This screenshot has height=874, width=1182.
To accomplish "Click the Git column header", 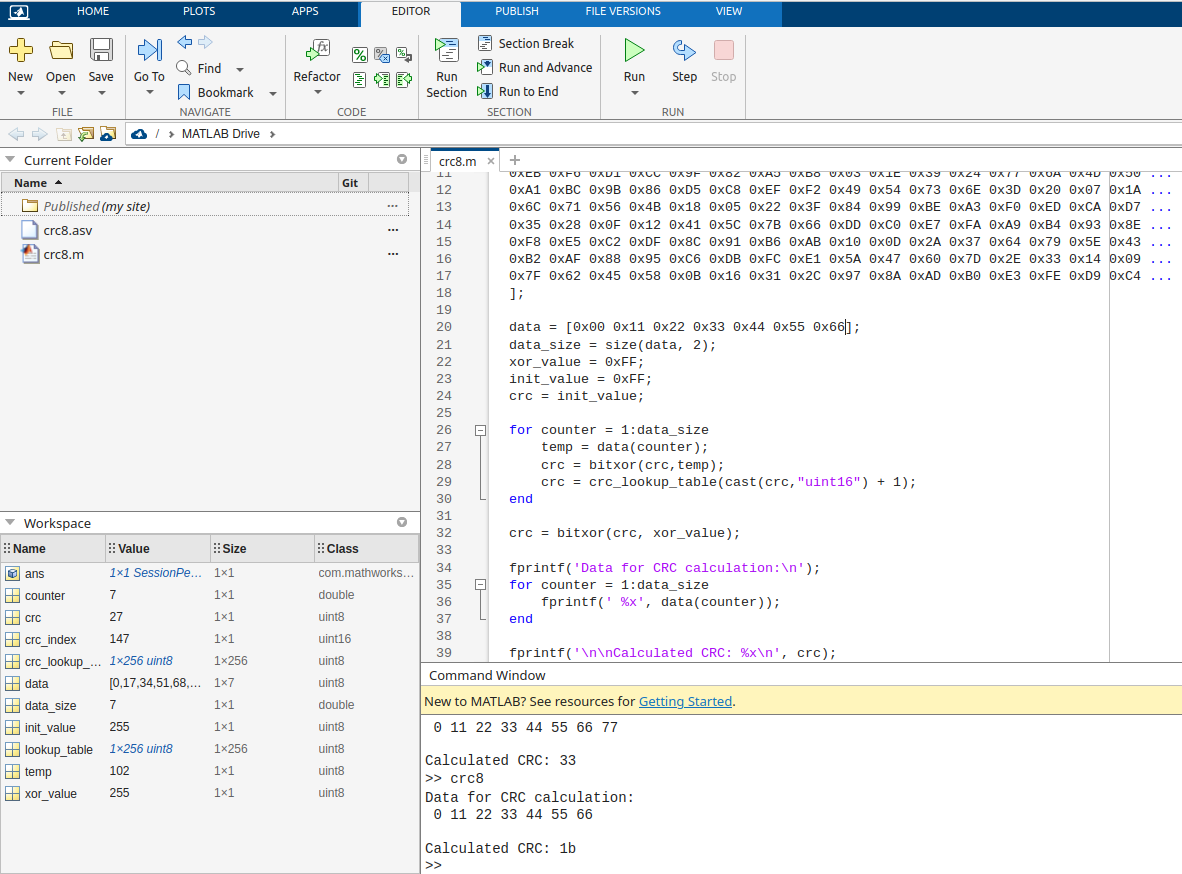I will coord(351,182).
